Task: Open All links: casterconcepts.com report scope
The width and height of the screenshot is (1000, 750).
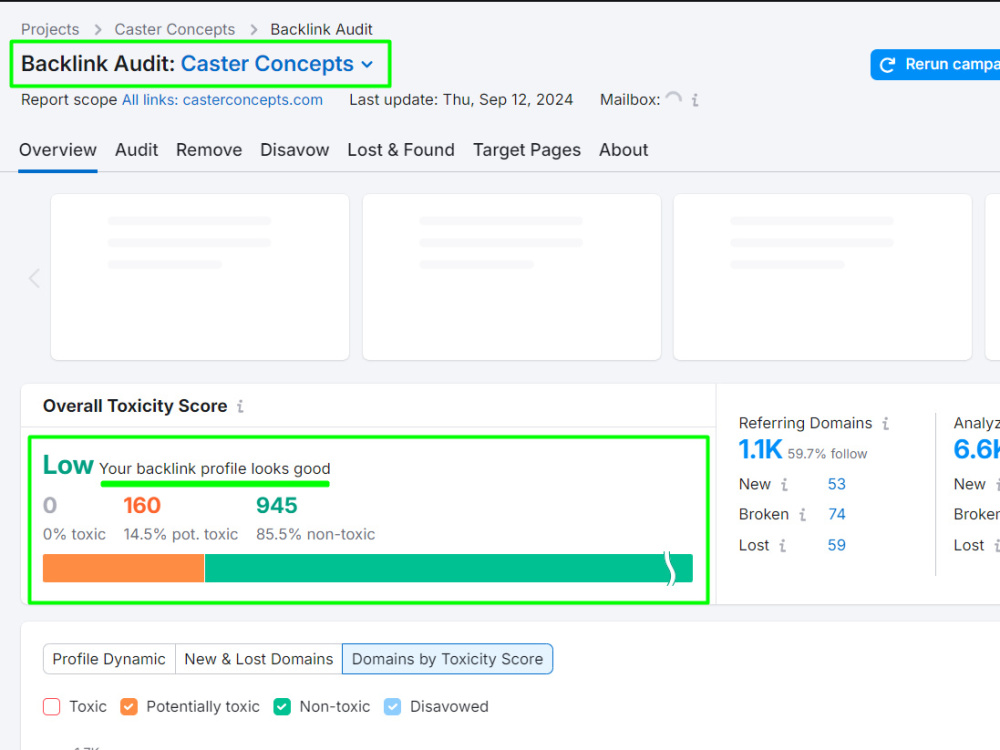Action: coord(223,100)
